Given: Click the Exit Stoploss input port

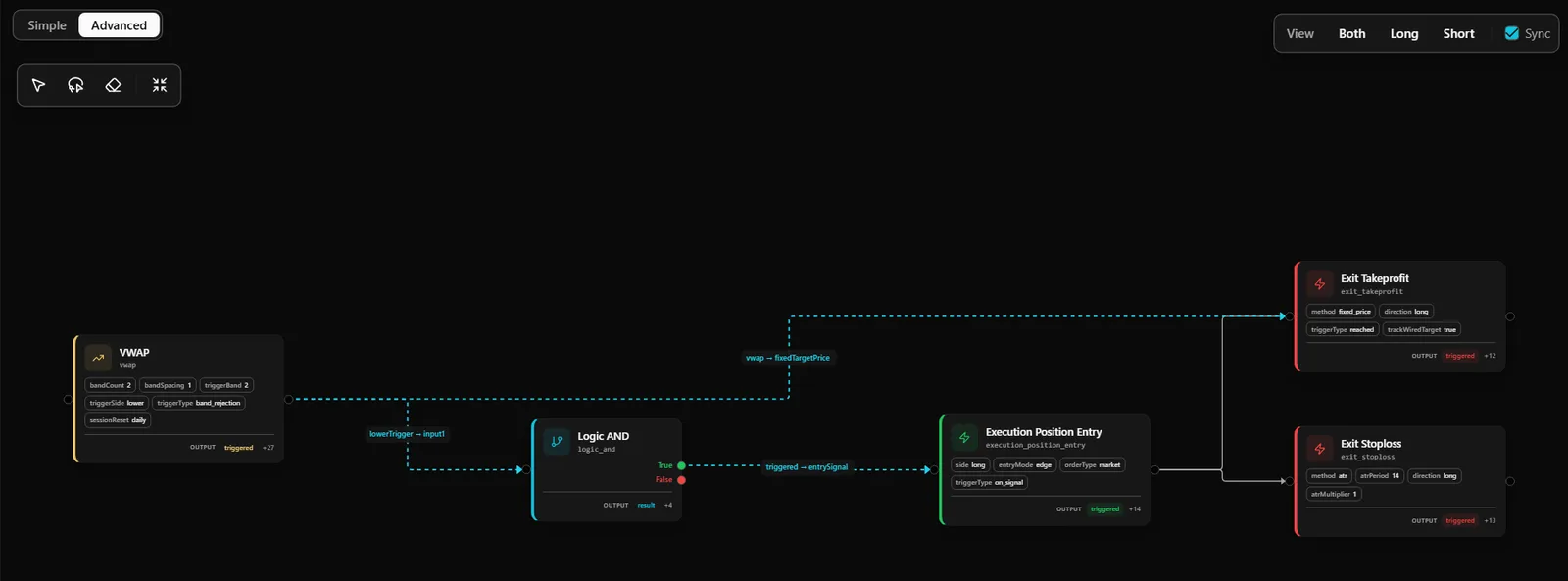Looking at the screenshot, I should [1290, 481].
